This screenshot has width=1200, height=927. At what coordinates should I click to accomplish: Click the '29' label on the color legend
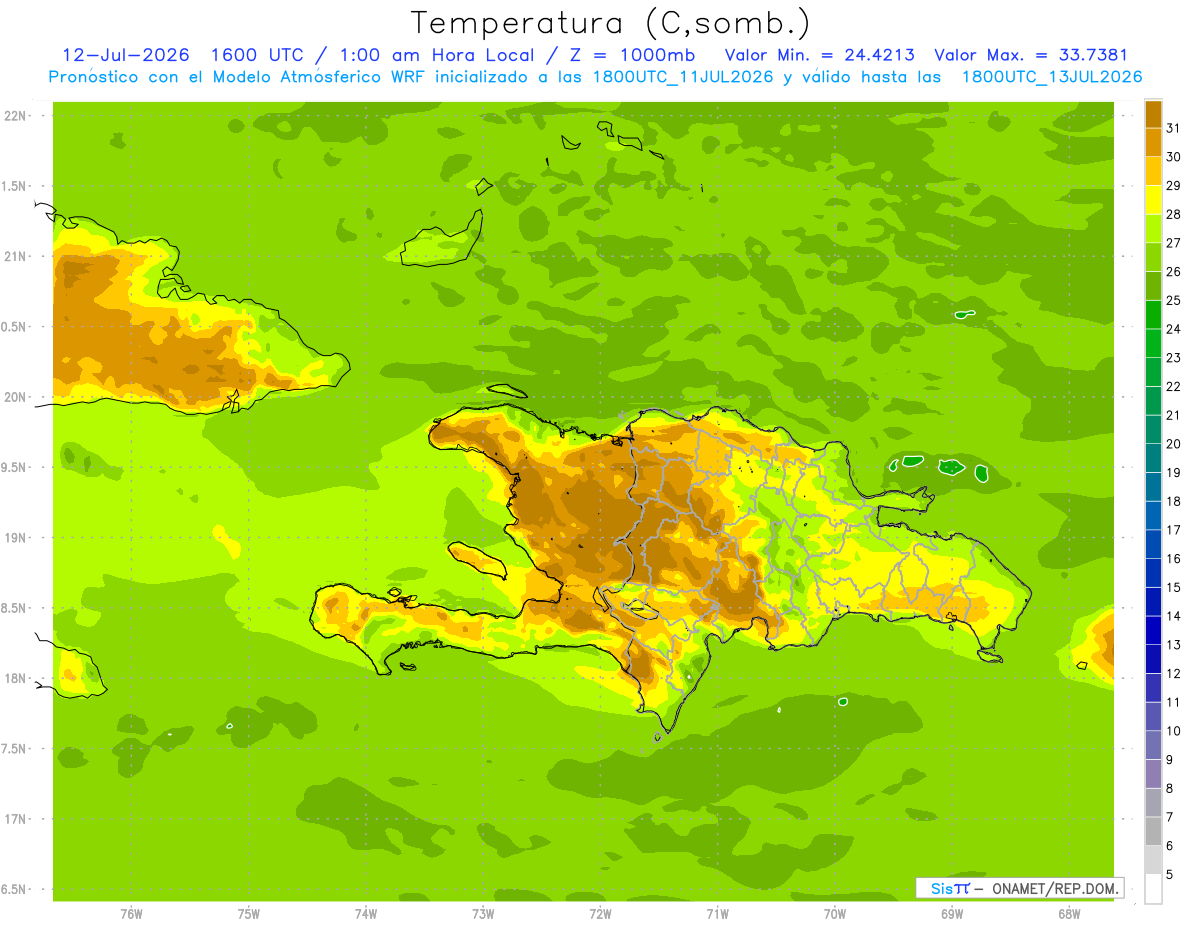click(x=1174, y=185)
